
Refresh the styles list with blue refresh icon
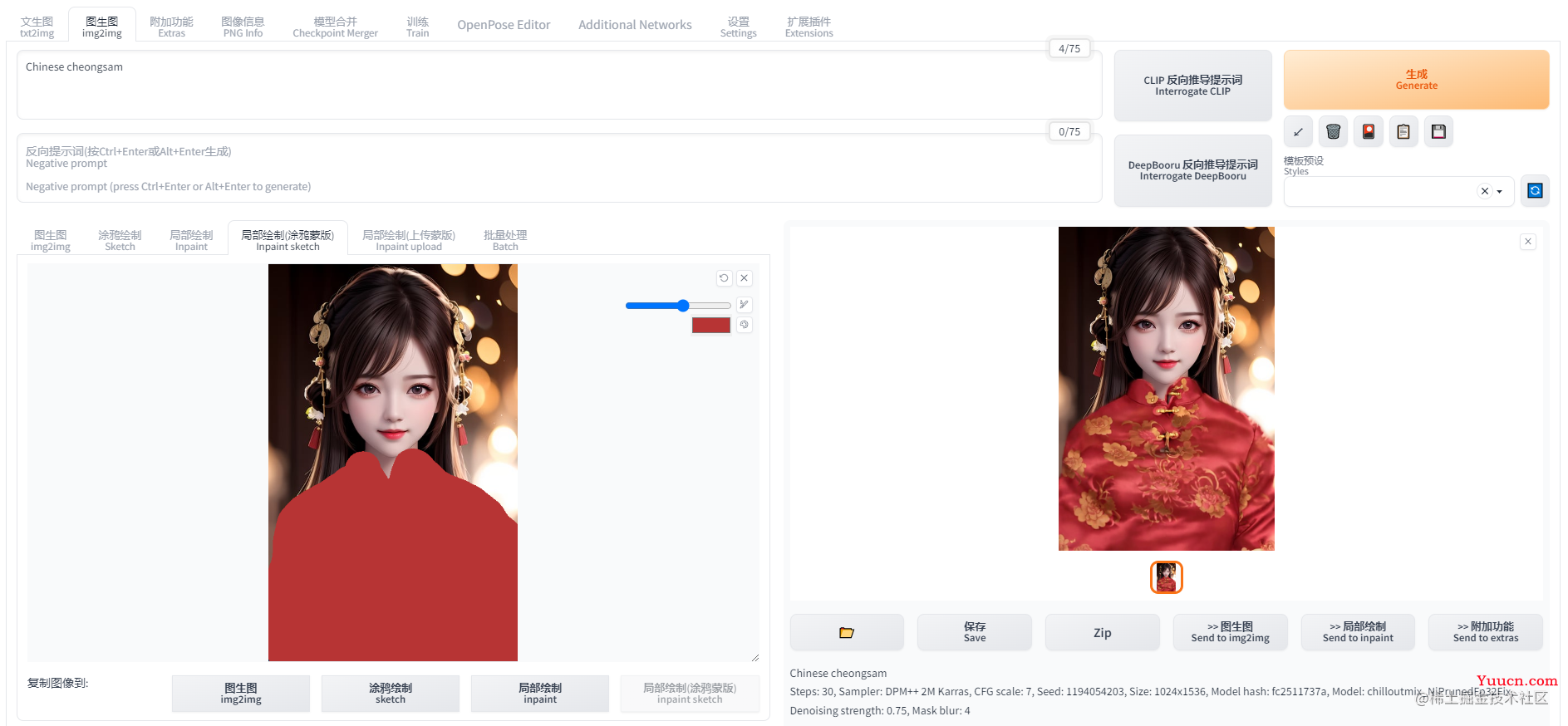(x=1535, y=191)
